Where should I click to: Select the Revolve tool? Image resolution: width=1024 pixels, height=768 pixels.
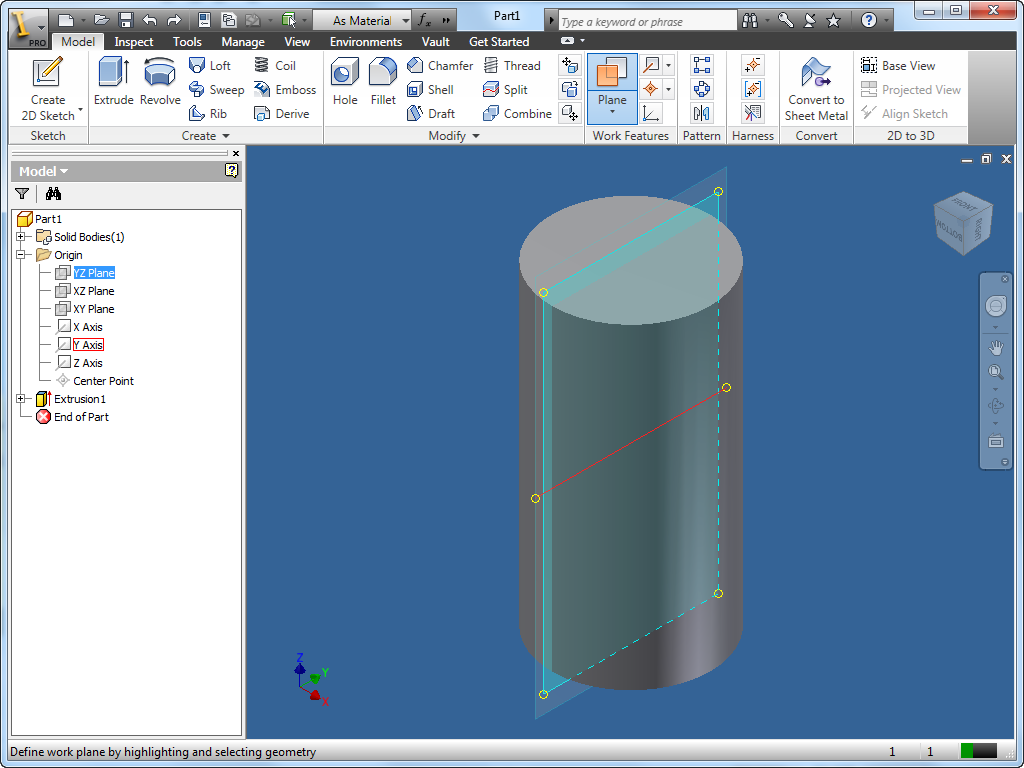pyautogui.click(x=160, y=81)
